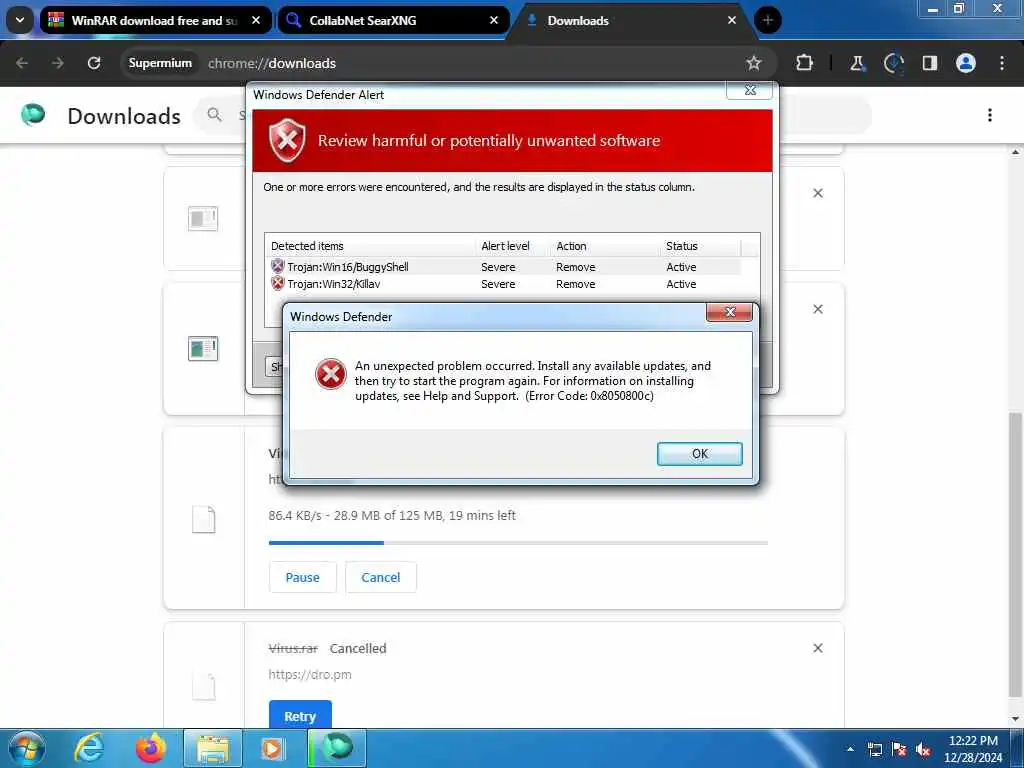The height and width of the screenshot is (768, 1024).
Task: Close the Windows Defender error dialog
Action: [x=729, y=313]
